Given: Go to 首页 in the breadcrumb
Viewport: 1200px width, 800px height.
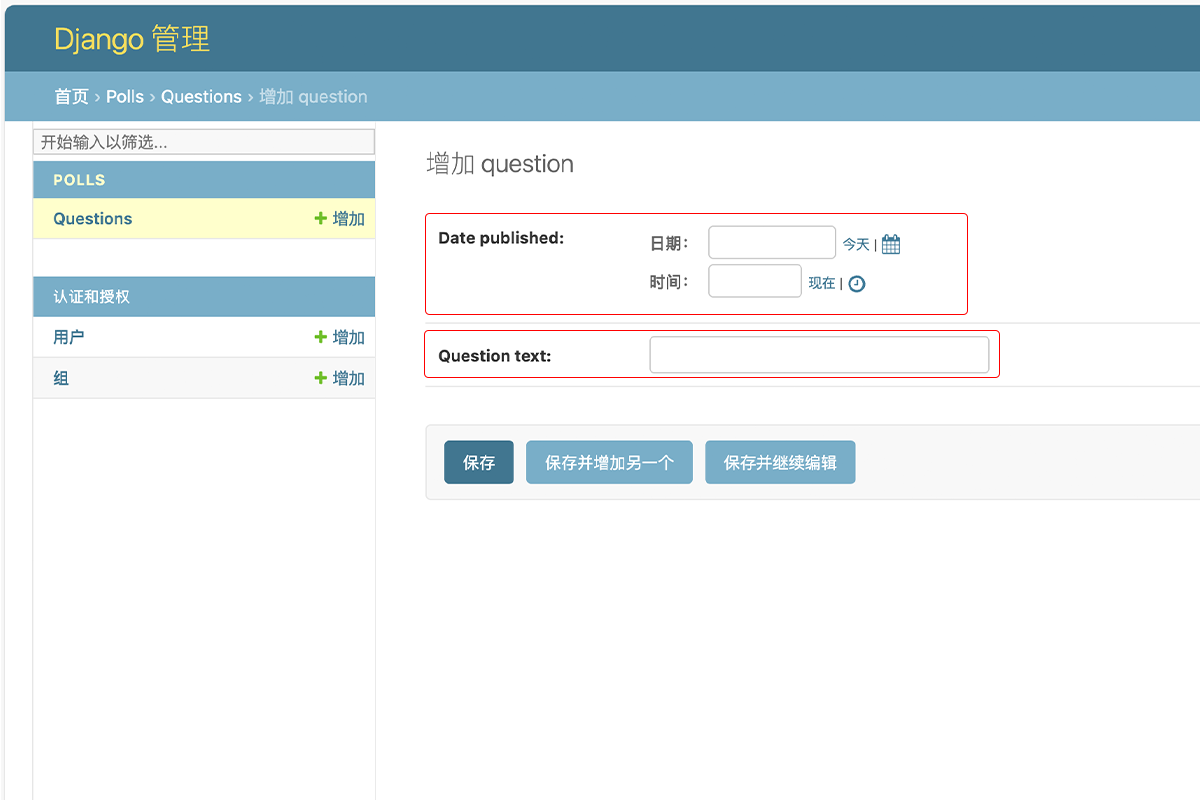Looking at the screenshot, I should tap(71, 97).
